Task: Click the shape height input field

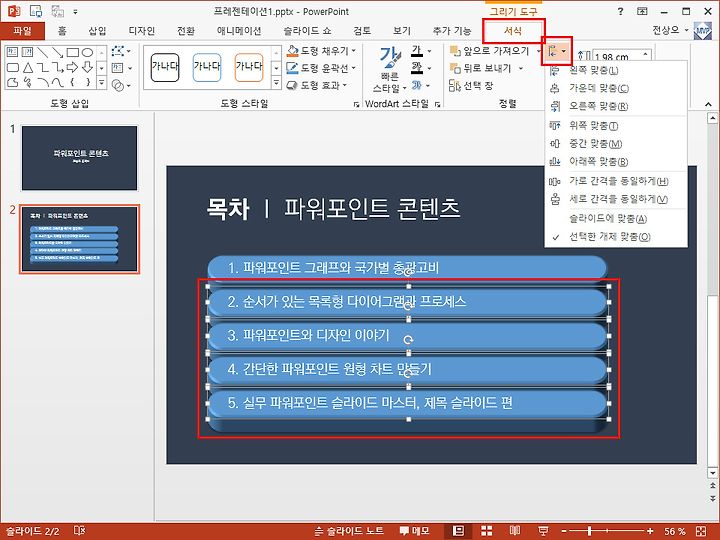Action: point(618,56)
